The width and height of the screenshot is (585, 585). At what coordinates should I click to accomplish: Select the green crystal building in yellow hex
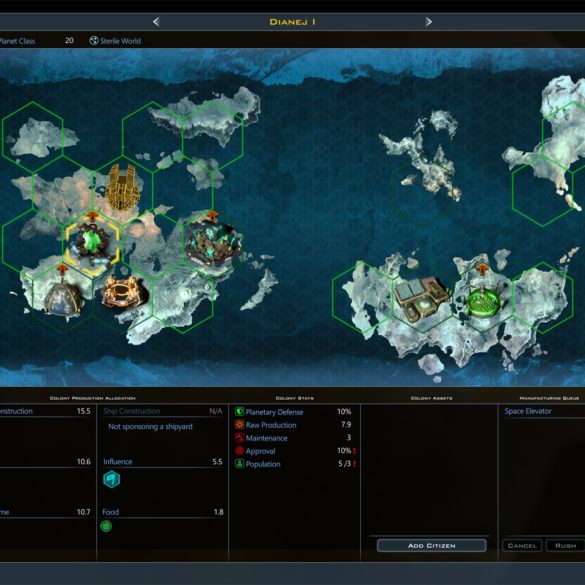pos(93,244)
